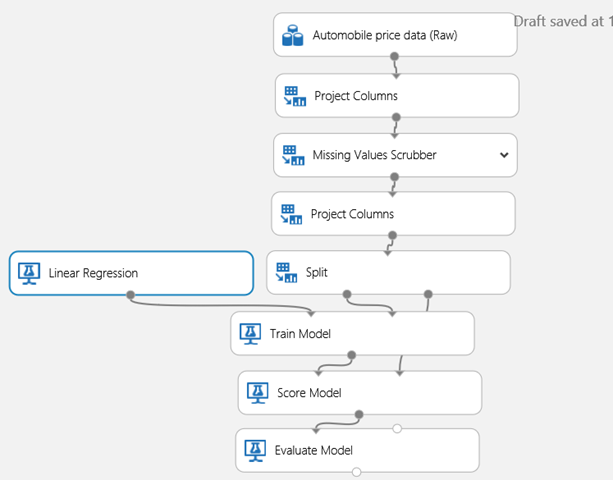
Task: Click the Train Model flask icon
Action: (250, 333)
